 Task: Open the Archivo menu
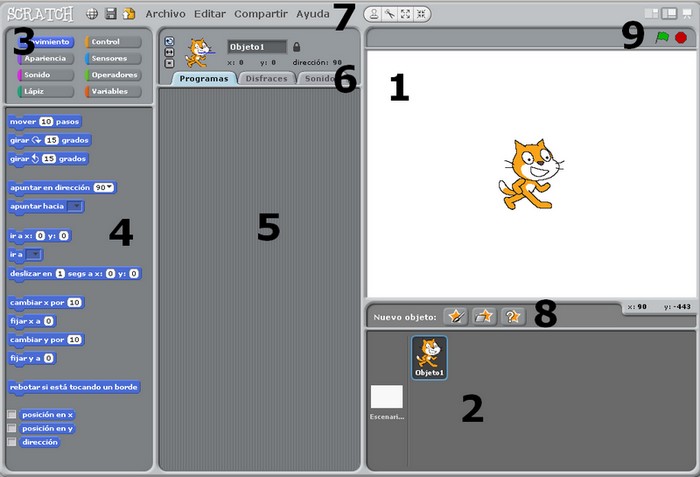165,14
